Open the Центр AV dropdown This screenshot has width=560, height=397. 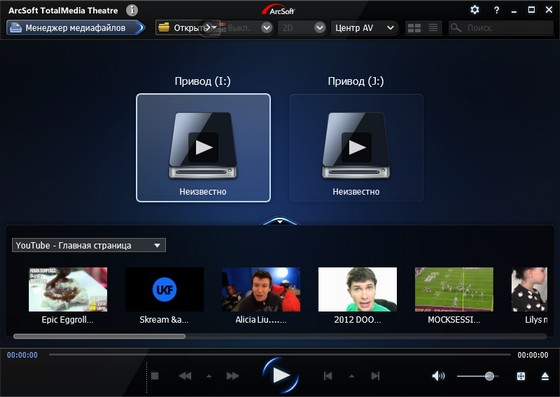pyautogui.click(x=365, y=27)
